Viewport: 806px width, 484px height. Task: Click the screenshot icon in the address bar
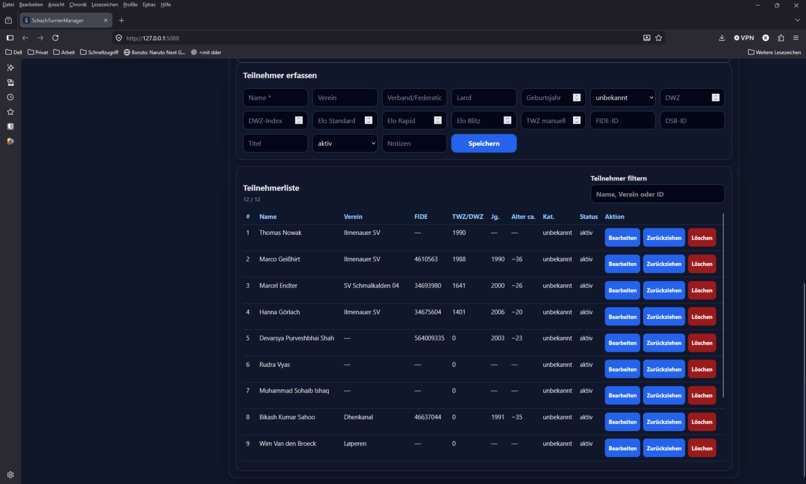[x=647, y=38]
